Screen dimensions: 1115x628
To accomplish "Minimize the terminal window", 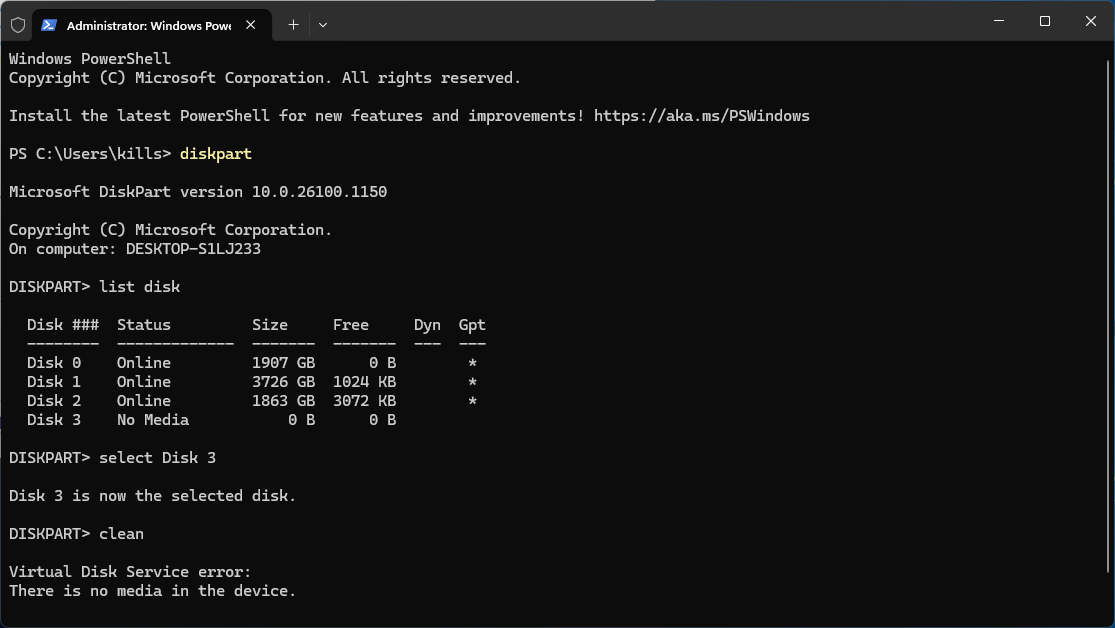I will click(x=998, y=21).
